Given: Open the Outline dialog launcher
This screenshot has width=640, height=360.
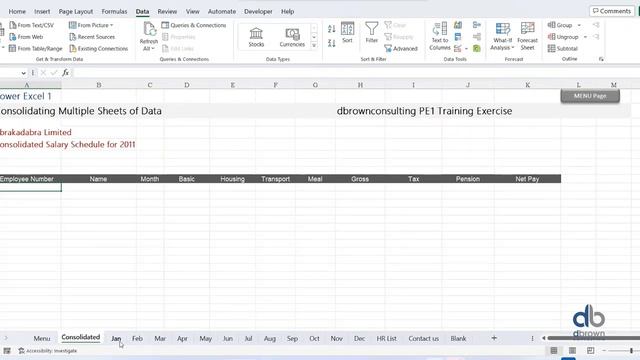Looking at the screenshot, I should click(601, 59).
